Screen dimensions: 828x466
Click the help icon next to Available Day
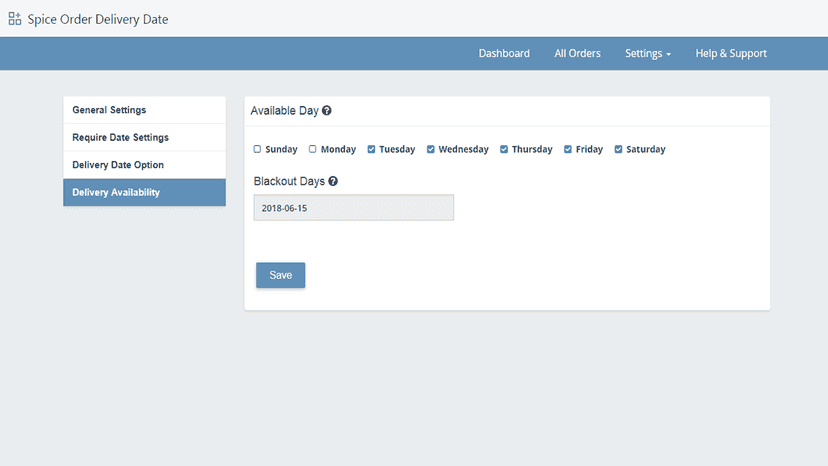point(327,110)
